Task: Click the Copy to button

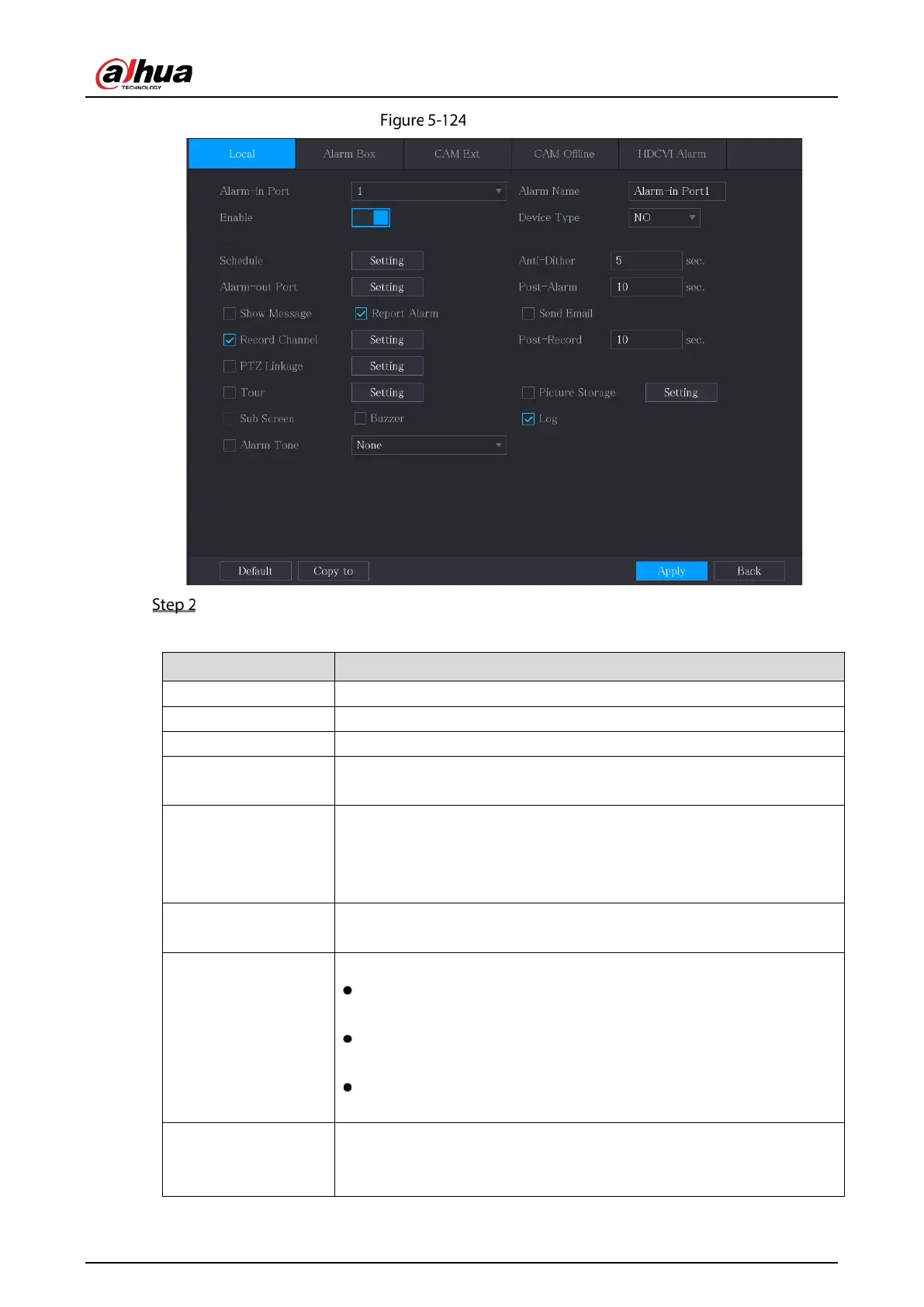Action: 334,571
